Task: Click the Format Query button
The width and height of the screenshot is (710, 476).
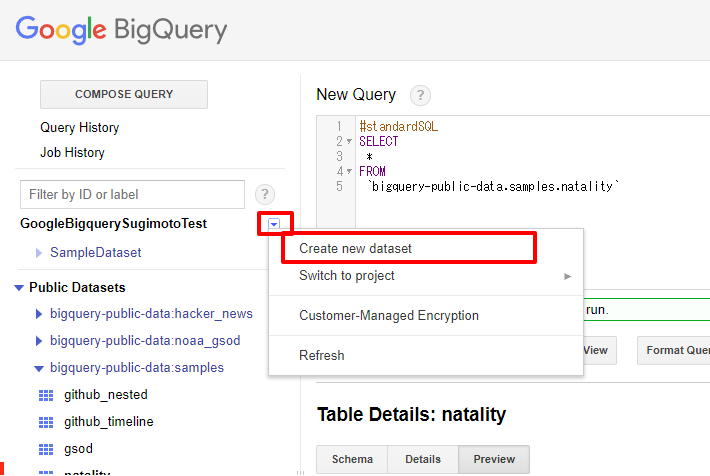Action: tap(674, 351)
